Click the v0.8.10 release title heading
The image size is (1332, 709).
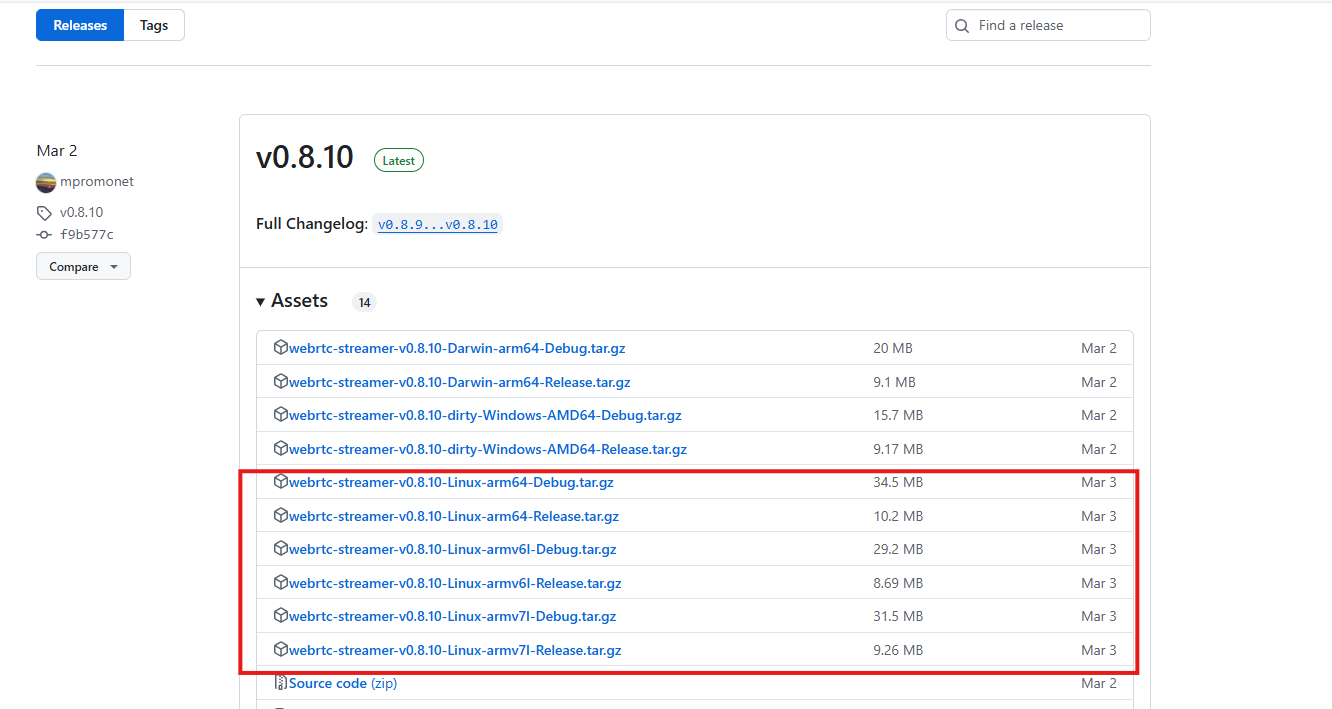pos(305,158)
